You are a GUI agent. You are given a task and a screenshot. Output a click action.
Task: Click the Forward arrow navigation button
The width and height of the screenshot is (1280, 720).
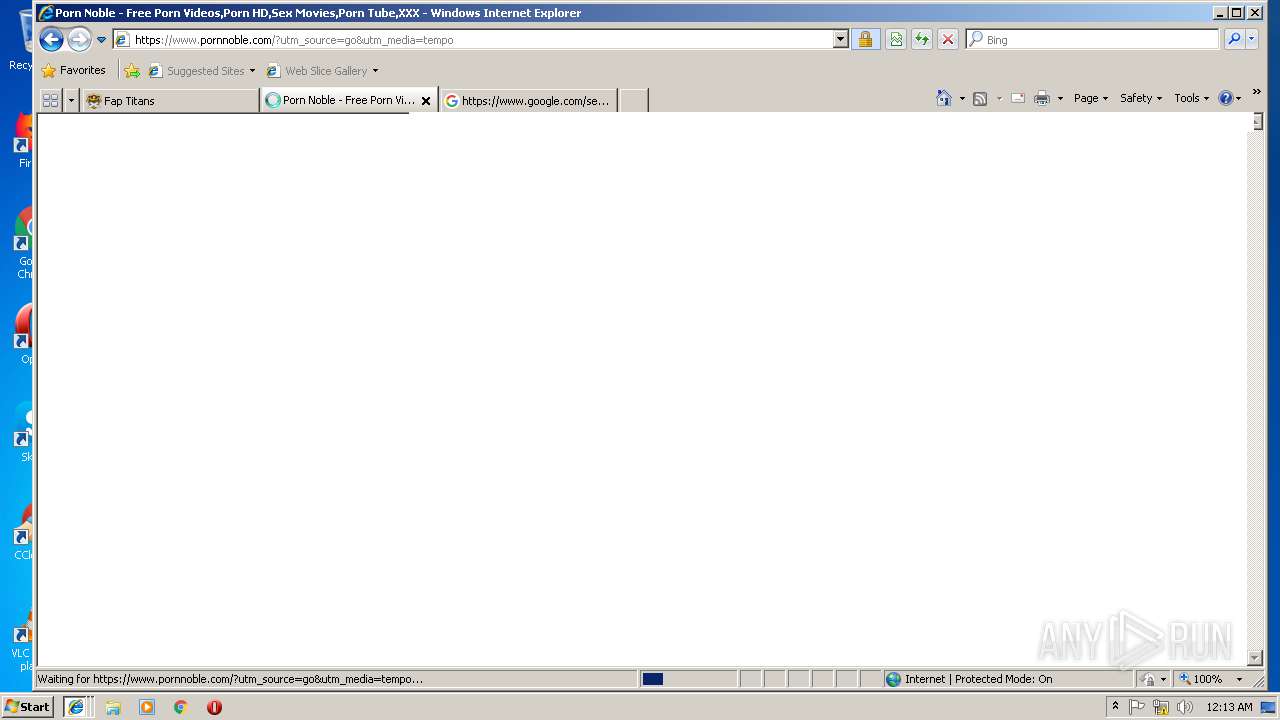pyautogui.click(x=79, y=40)
